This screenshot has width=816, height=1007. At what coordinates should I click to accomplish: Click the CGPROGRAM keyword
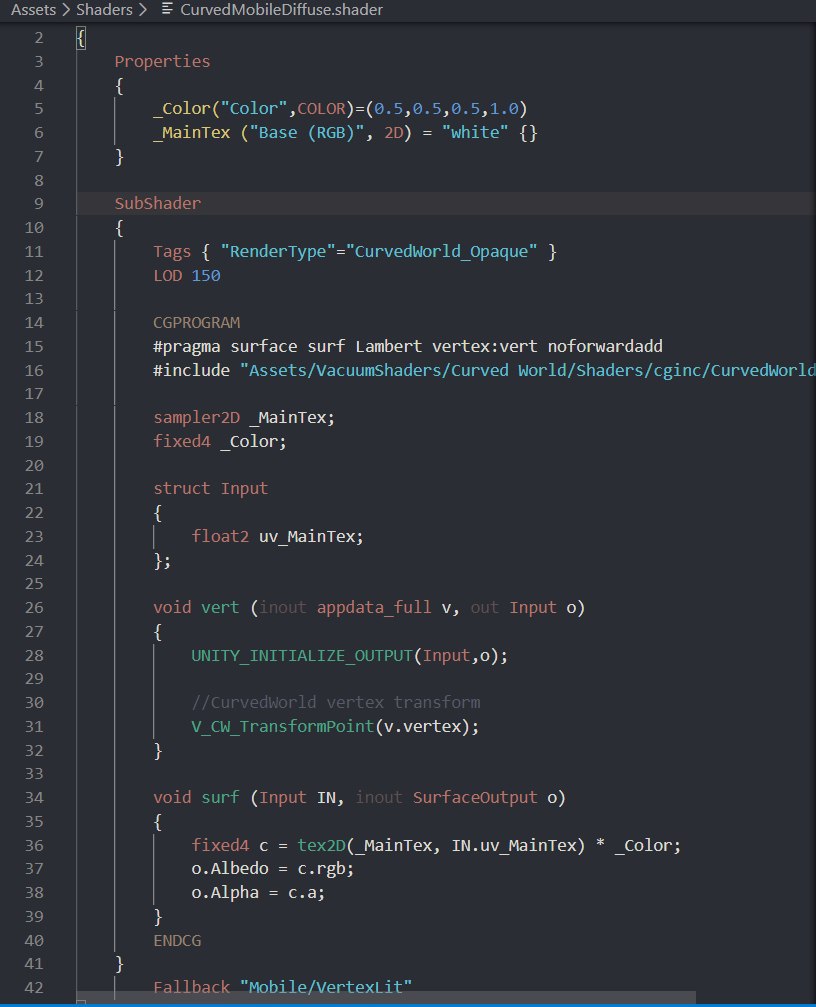coord(196,322)
